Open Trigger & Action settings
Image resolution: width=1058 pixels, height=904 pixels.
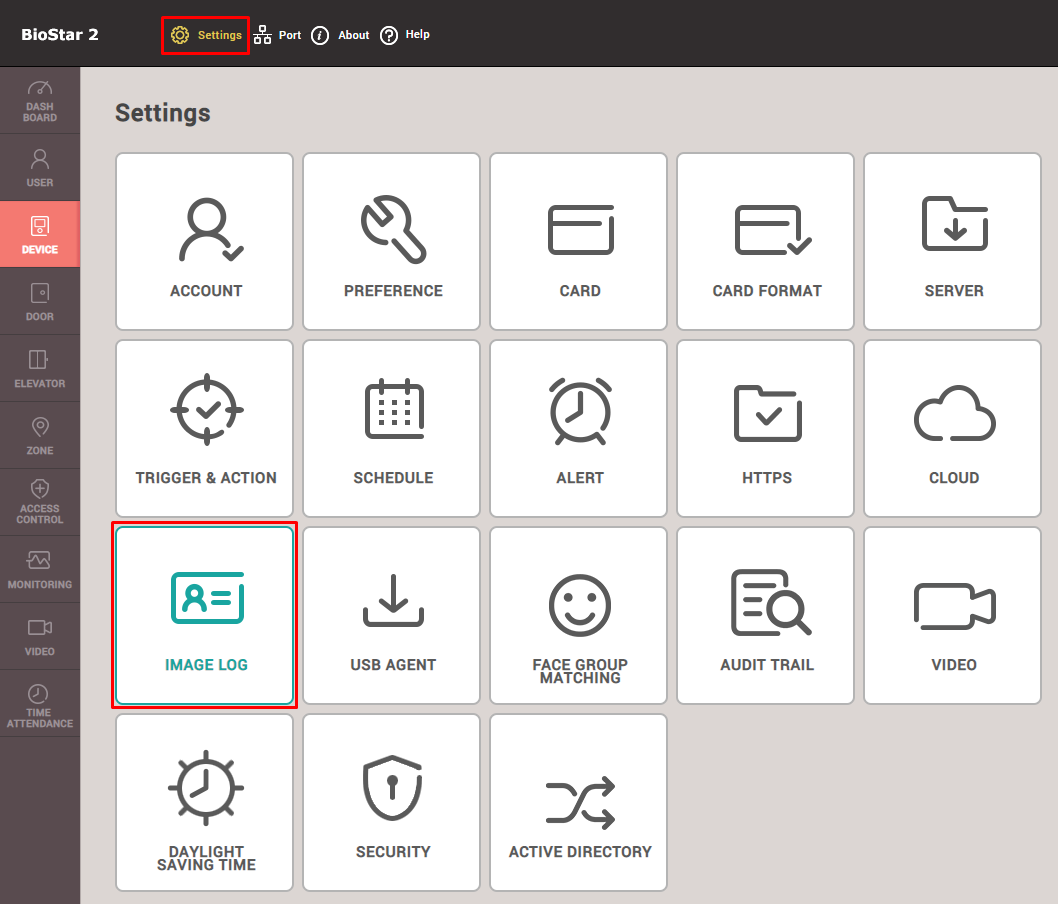(205, 428)
